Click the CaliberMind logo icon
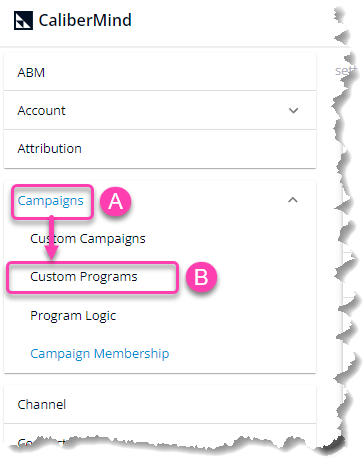The image size is (363, 458). coord(23,20)
